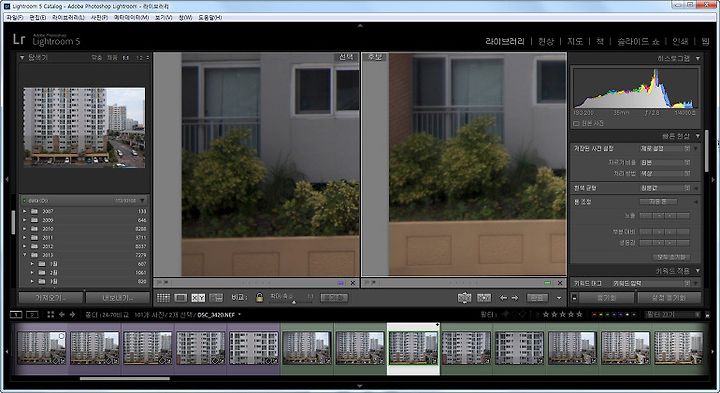This screenshot has width=720, height=393.
Task: Open second window display button 2
Action: click(32, 314)
